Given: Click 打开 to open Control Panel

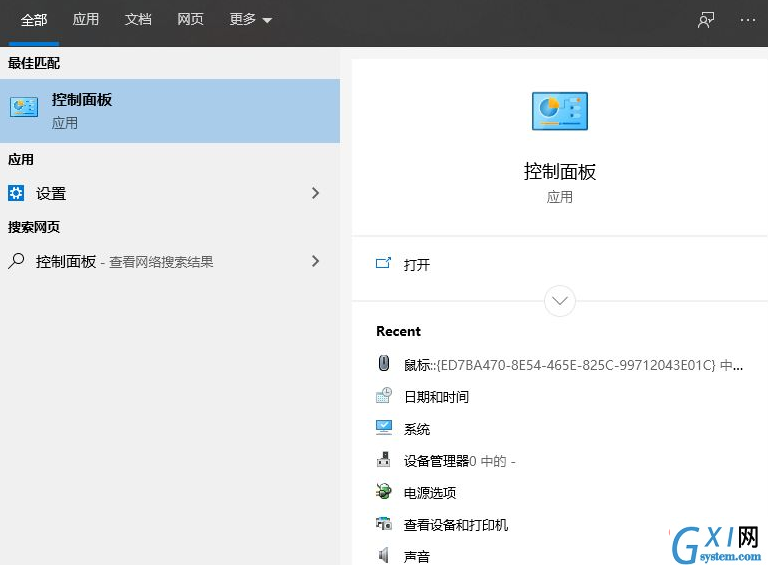Looking at the screenshot, I should pos(416,265).
